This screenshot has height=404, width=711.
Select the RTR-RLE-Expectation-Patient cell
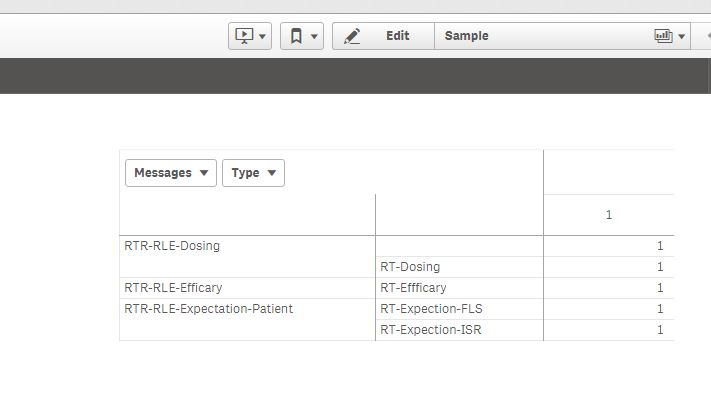(x=208, y=309)
